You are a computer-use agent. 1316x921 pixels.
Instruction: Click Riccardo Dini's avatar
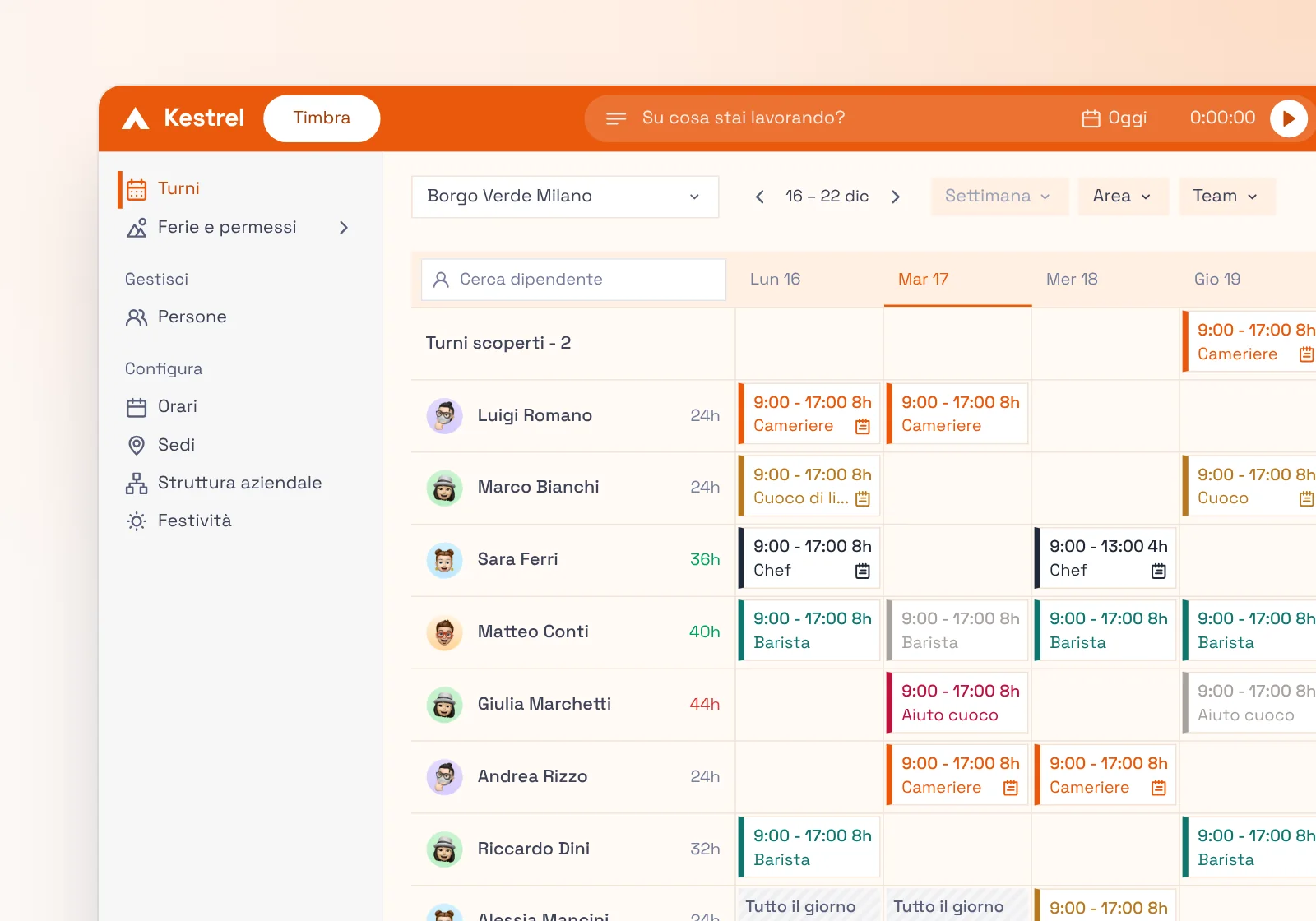click(x=444, y=849)
